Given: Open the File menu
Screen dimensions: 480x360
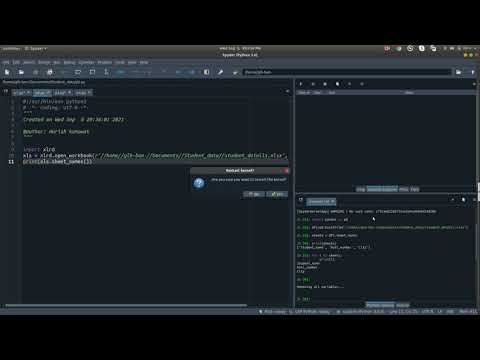Looking at the screenshot, I should [x=6, y=62].
